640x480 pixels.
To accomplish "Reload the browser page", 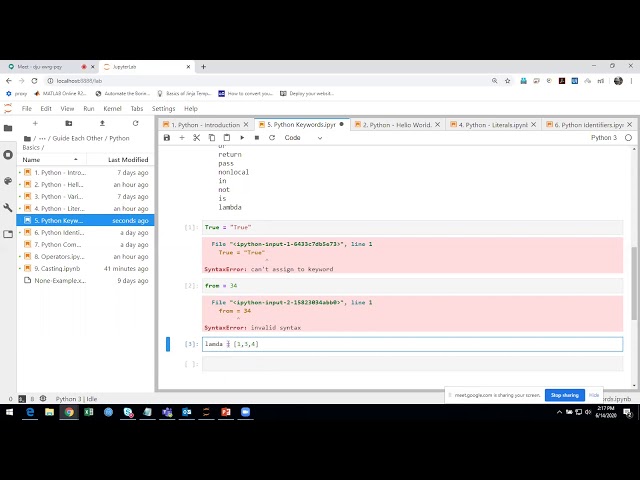I will click(x=34, y=81).
